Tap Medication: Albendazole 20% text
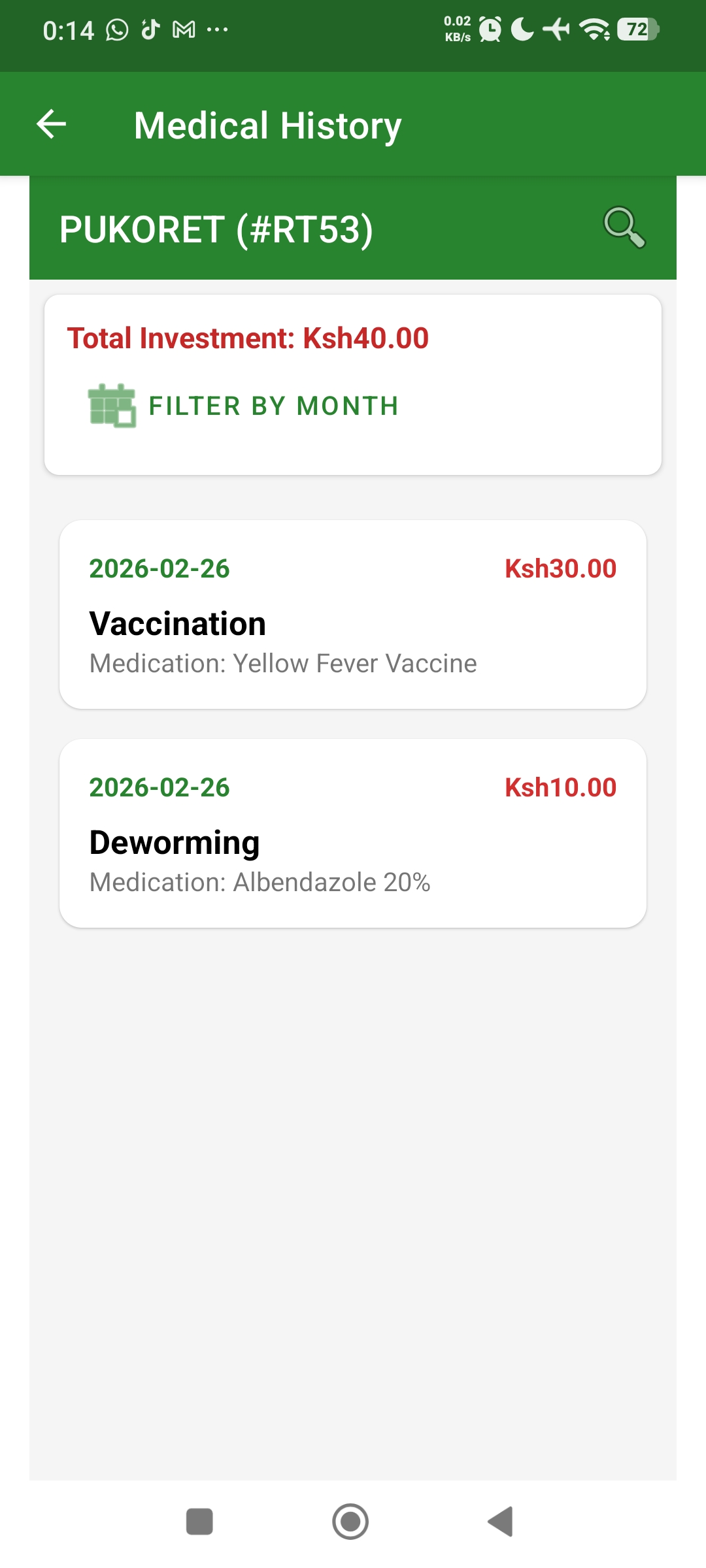The height and width of the screenshot is (1568, 706). pyautogui.click(x=260, y=882)
